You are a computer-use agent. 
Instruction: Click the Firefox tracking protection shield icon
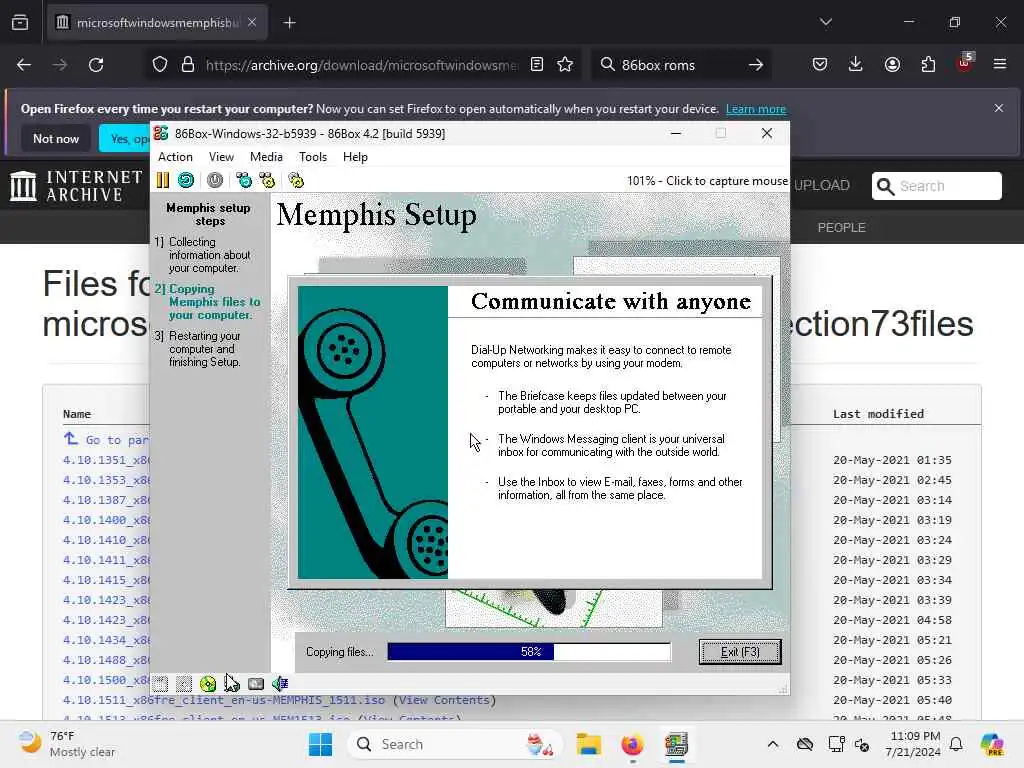tap(160, 65)
